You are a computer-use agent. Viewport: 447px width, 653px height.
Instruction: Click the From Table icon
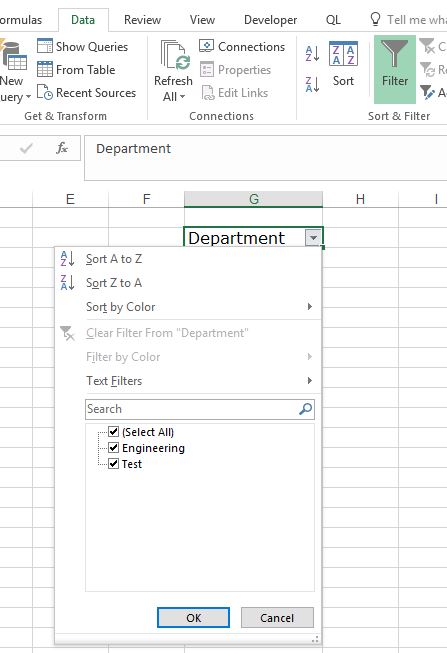(45, 69)
